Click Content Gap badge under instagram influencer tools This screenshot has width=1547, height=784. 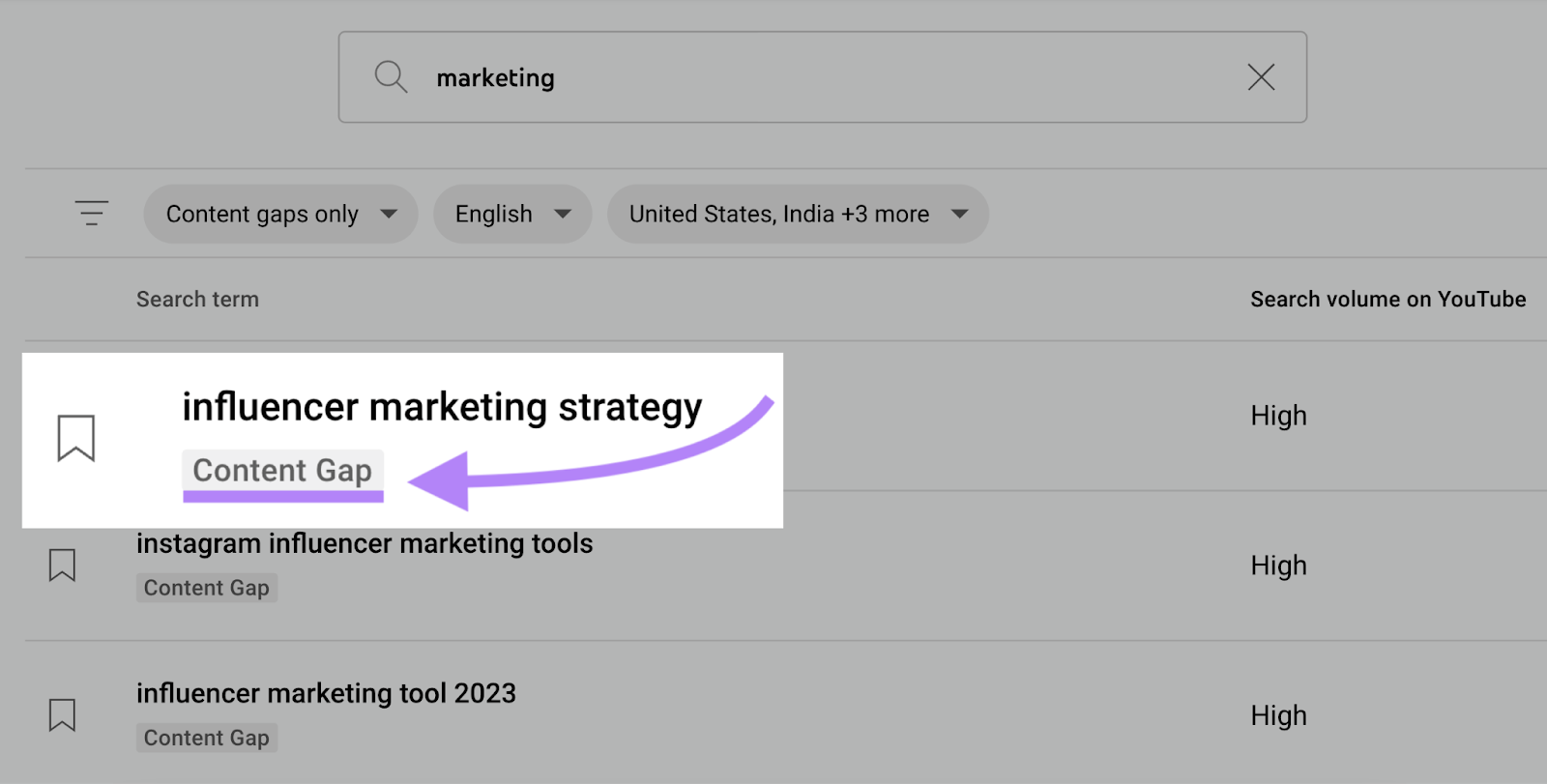coord(207,588)
